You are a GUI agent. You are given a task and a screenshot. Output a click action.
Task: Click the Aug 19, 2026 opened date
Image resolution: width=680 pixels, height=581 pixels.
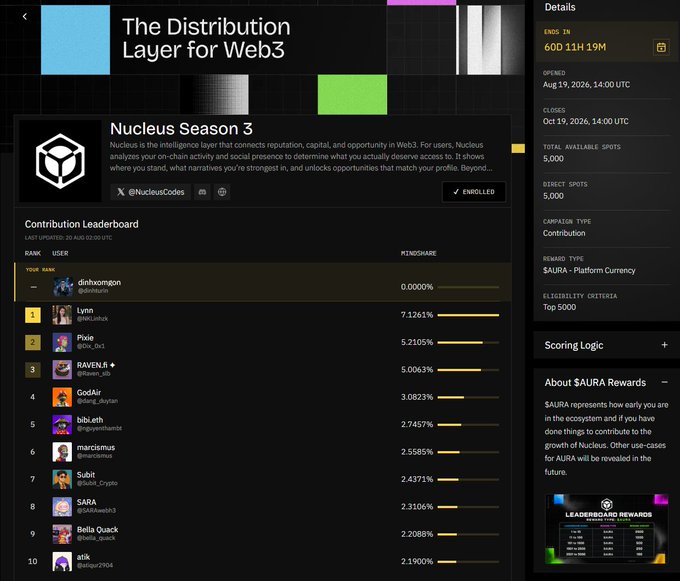(x=586, y=85)
